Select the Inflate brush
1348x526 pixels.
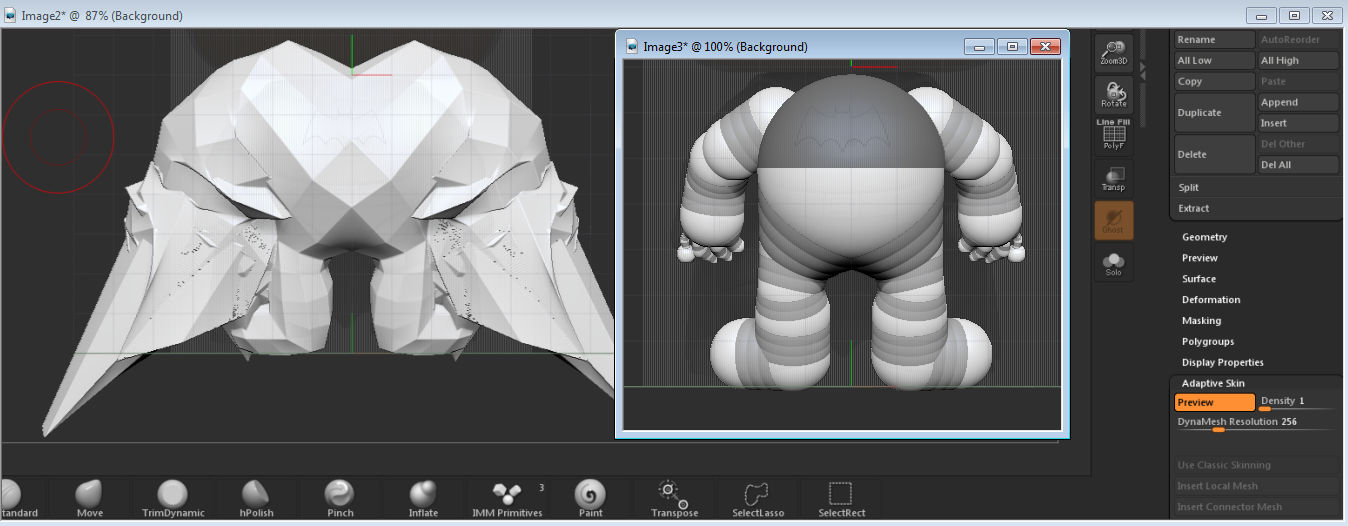423,498
